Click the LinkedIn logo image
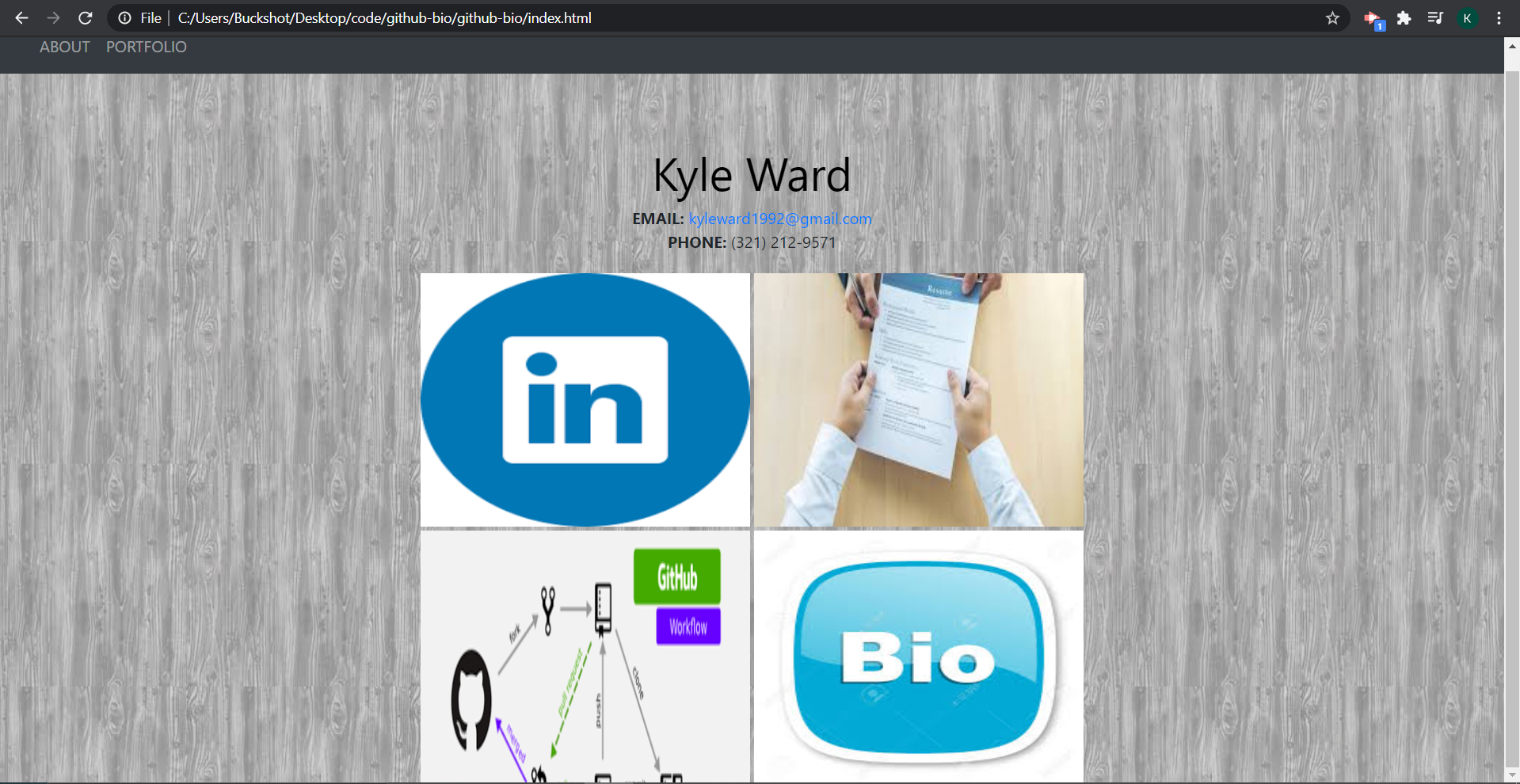This screenshot has height=784, width=1520. [x=585, y=400]
